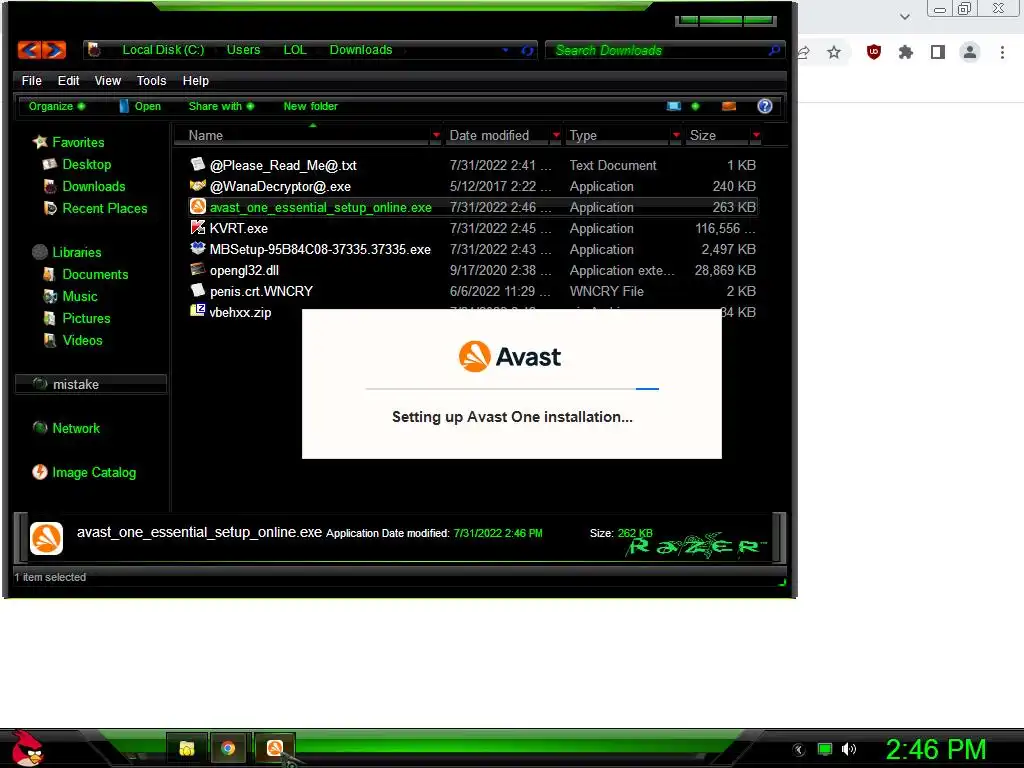
Task: Open the Chrome three-dot menu
Action: (1002, 52)
